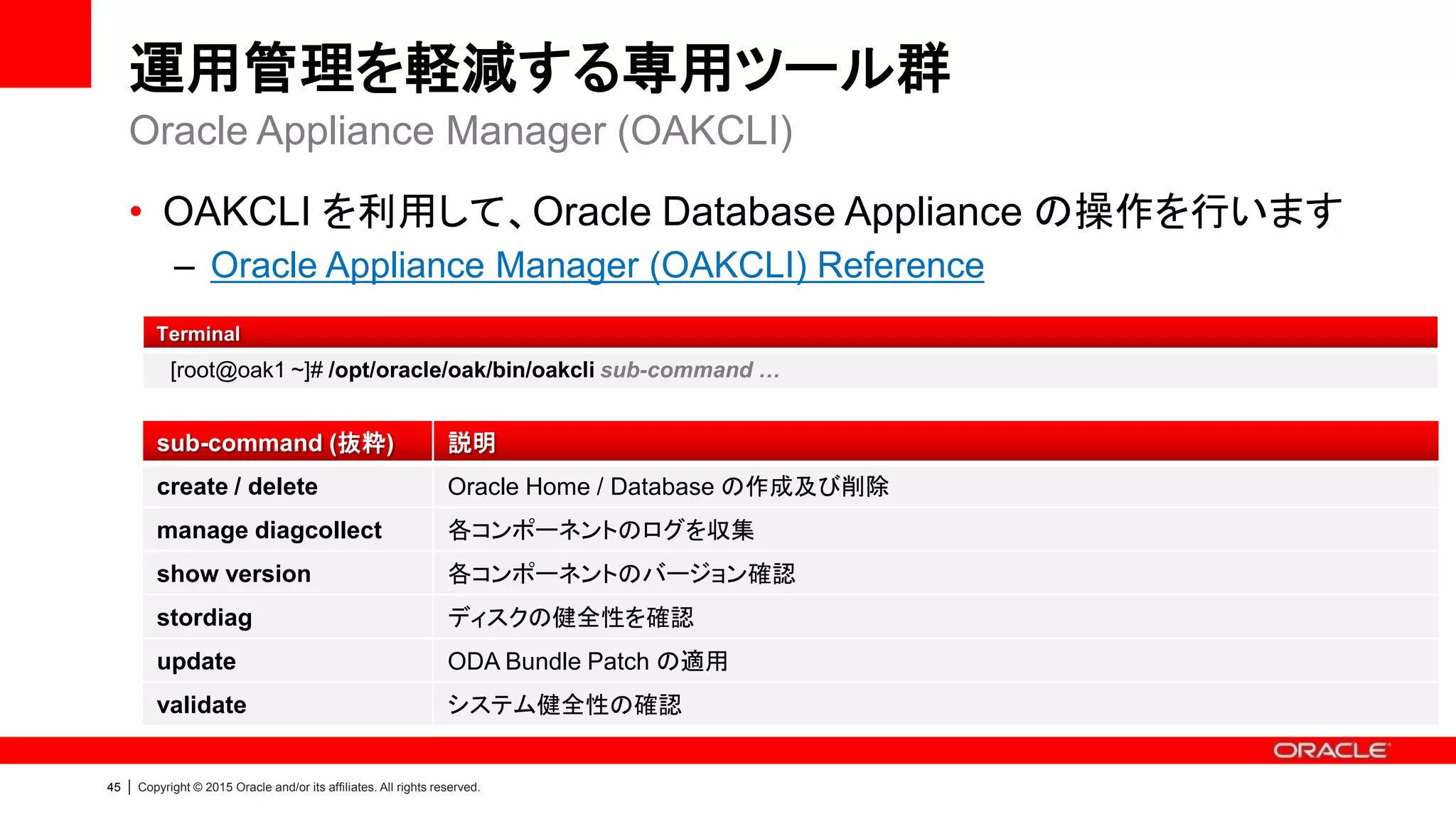The image size is (1456, 819).
Task: Open the Oracle Appliance Manager (OAKCLI) Reference link
Action: click(597, 266)
